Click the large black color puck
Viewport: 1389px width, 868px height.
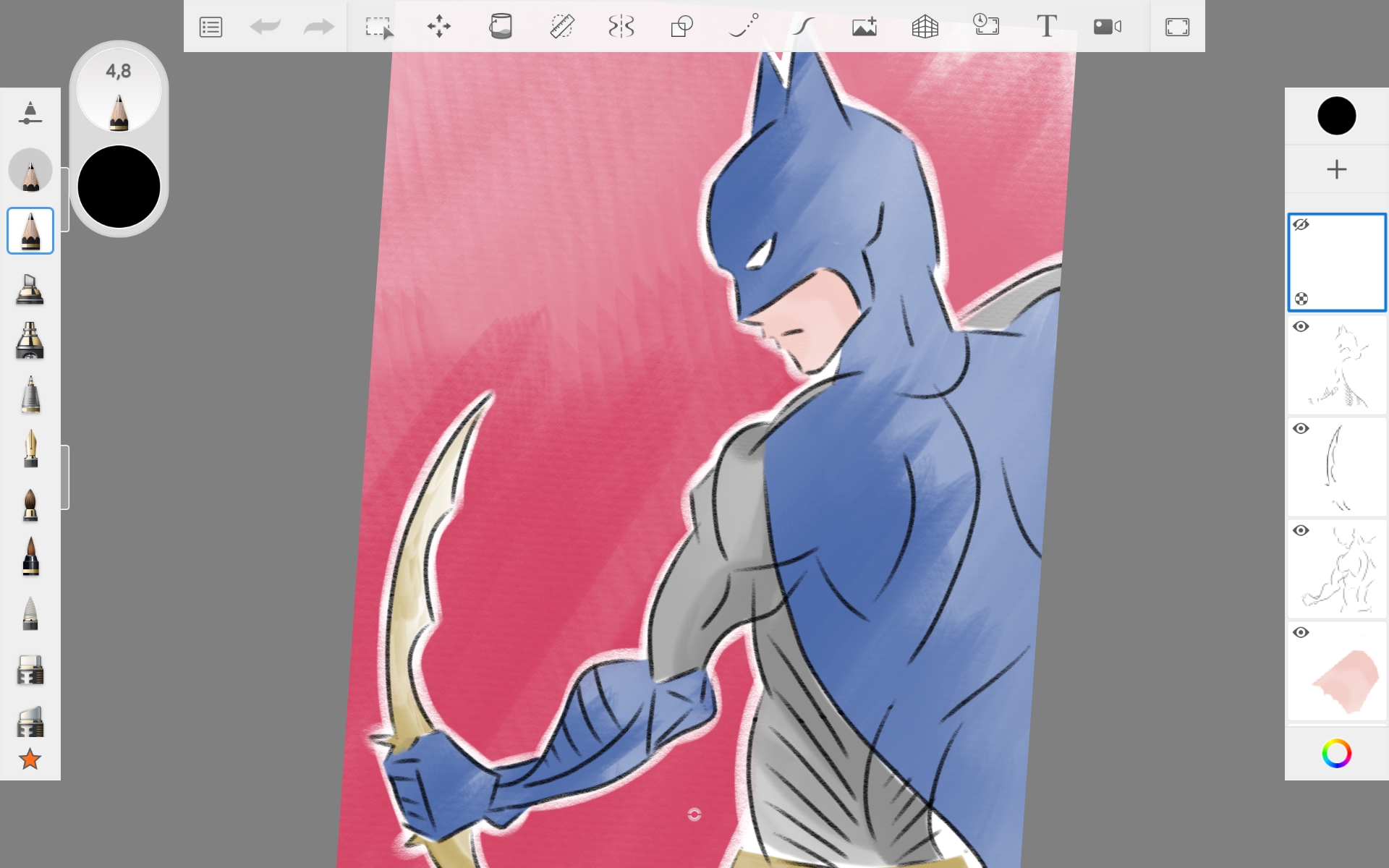[119, 187]
